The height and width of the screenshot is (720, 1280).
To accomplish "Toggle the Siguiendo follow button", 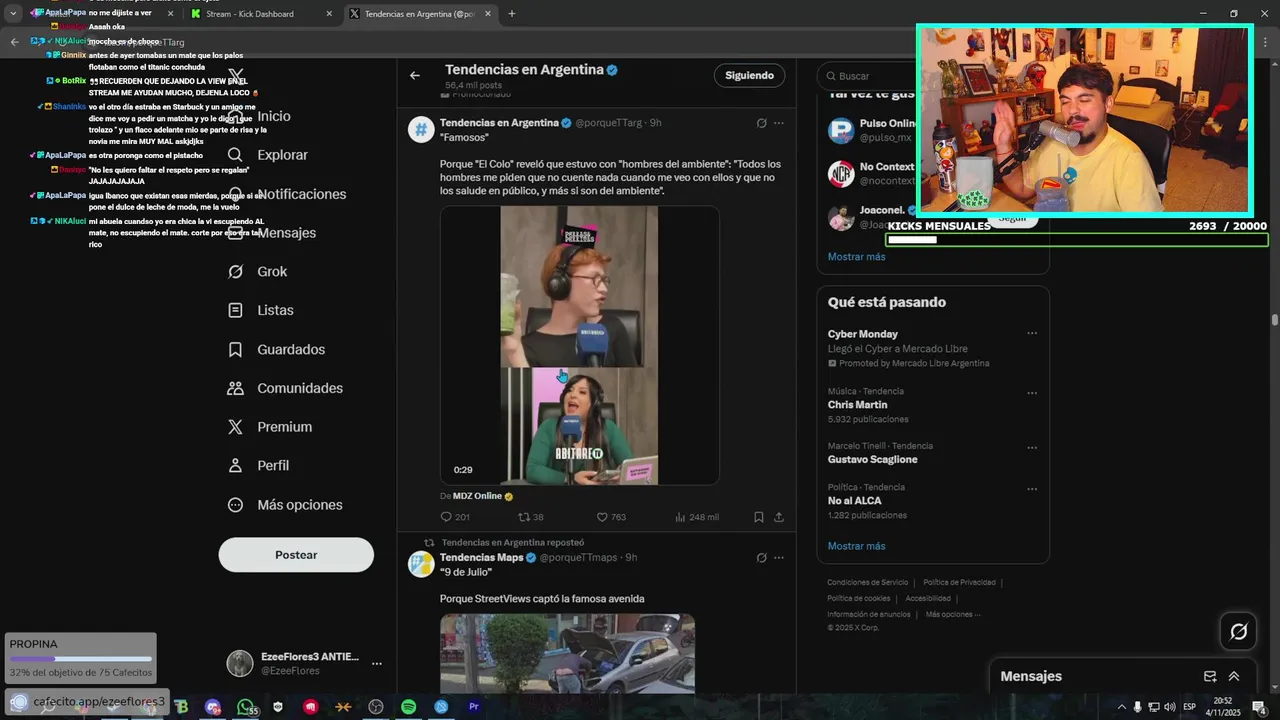I will click(x=749, y=75).
